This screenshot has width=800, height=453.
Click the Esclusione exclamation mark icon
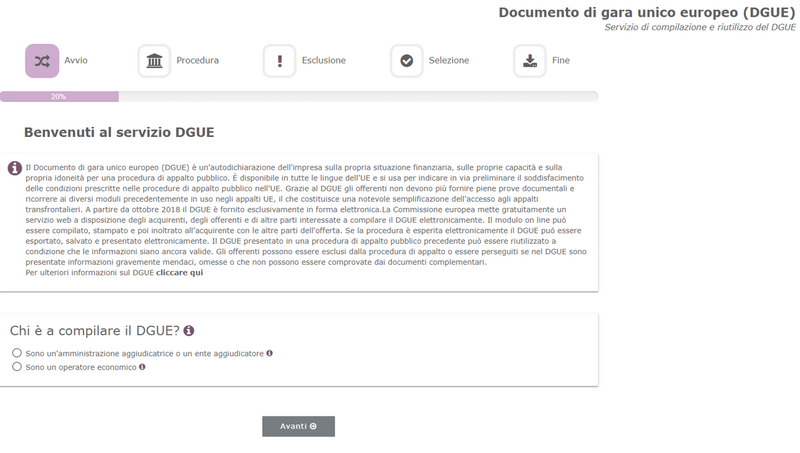pyautogui.click(x=280, y=61)
